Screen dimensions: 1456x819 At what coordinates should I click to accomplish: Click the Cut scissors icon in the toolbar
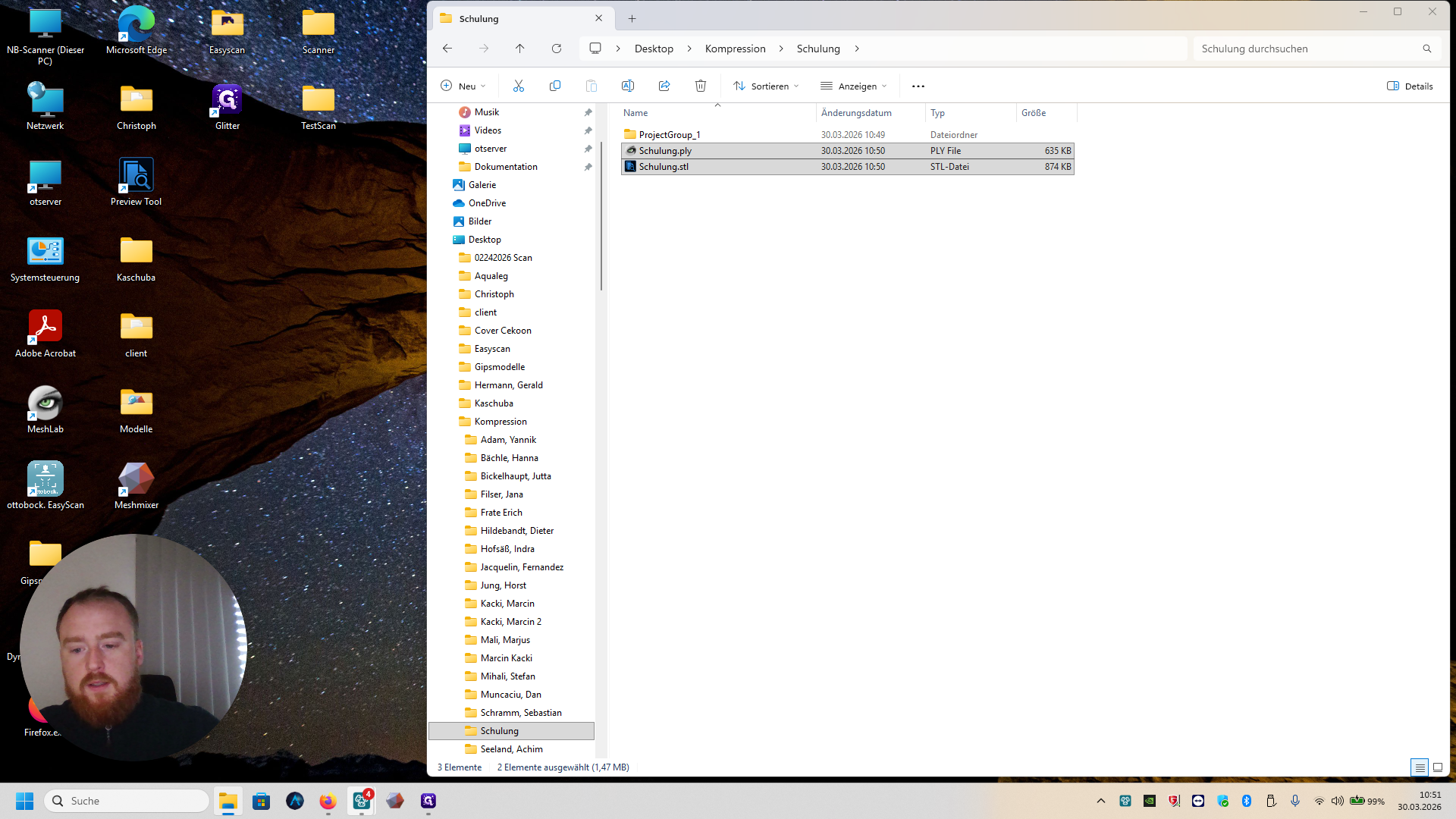tap(519, 86)
